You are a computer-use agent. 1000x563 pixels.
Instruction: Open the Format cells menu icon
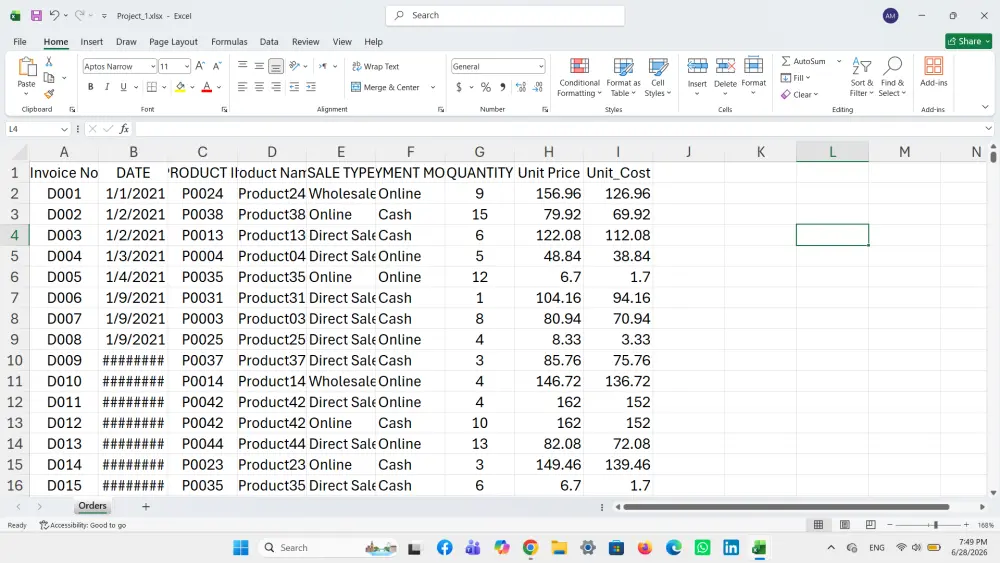point(753,66)
